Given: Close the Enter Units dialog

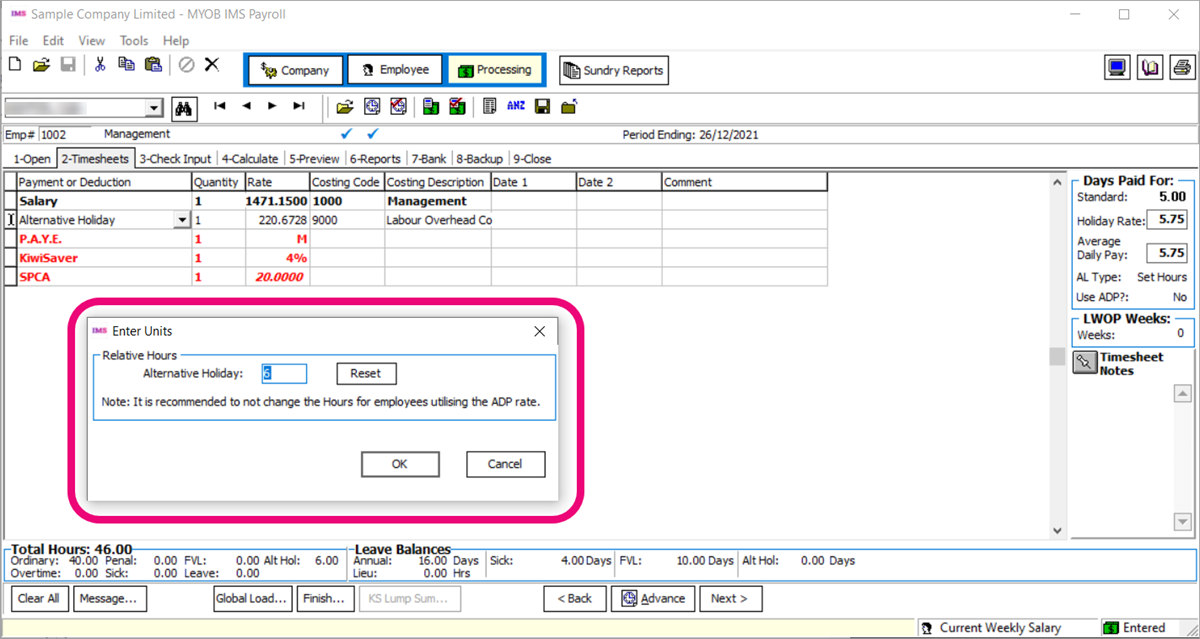Looking at the screenshot, I should click(539, 331).
